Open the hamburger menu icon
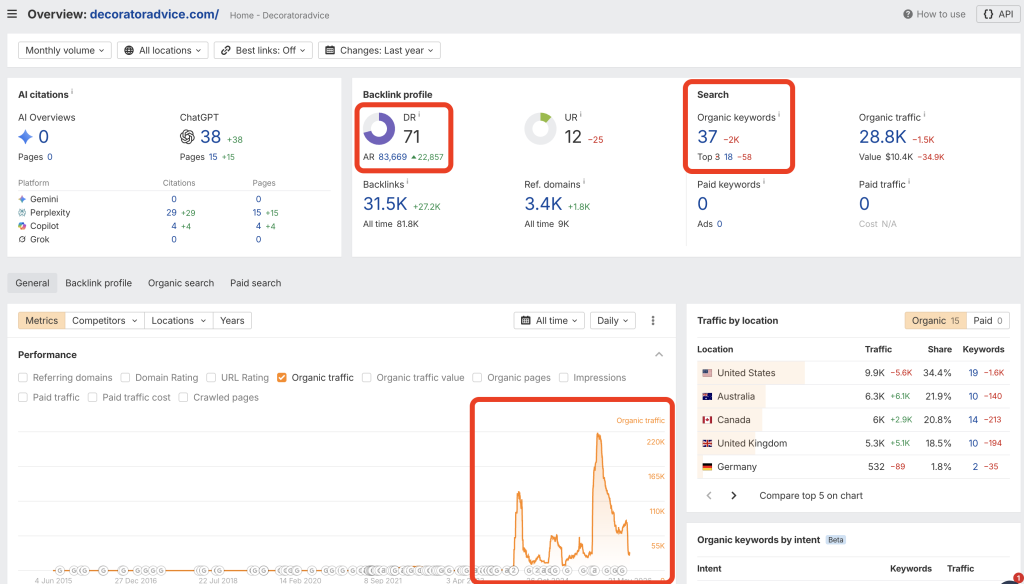The image size is (1024, 584). (12, 14)
